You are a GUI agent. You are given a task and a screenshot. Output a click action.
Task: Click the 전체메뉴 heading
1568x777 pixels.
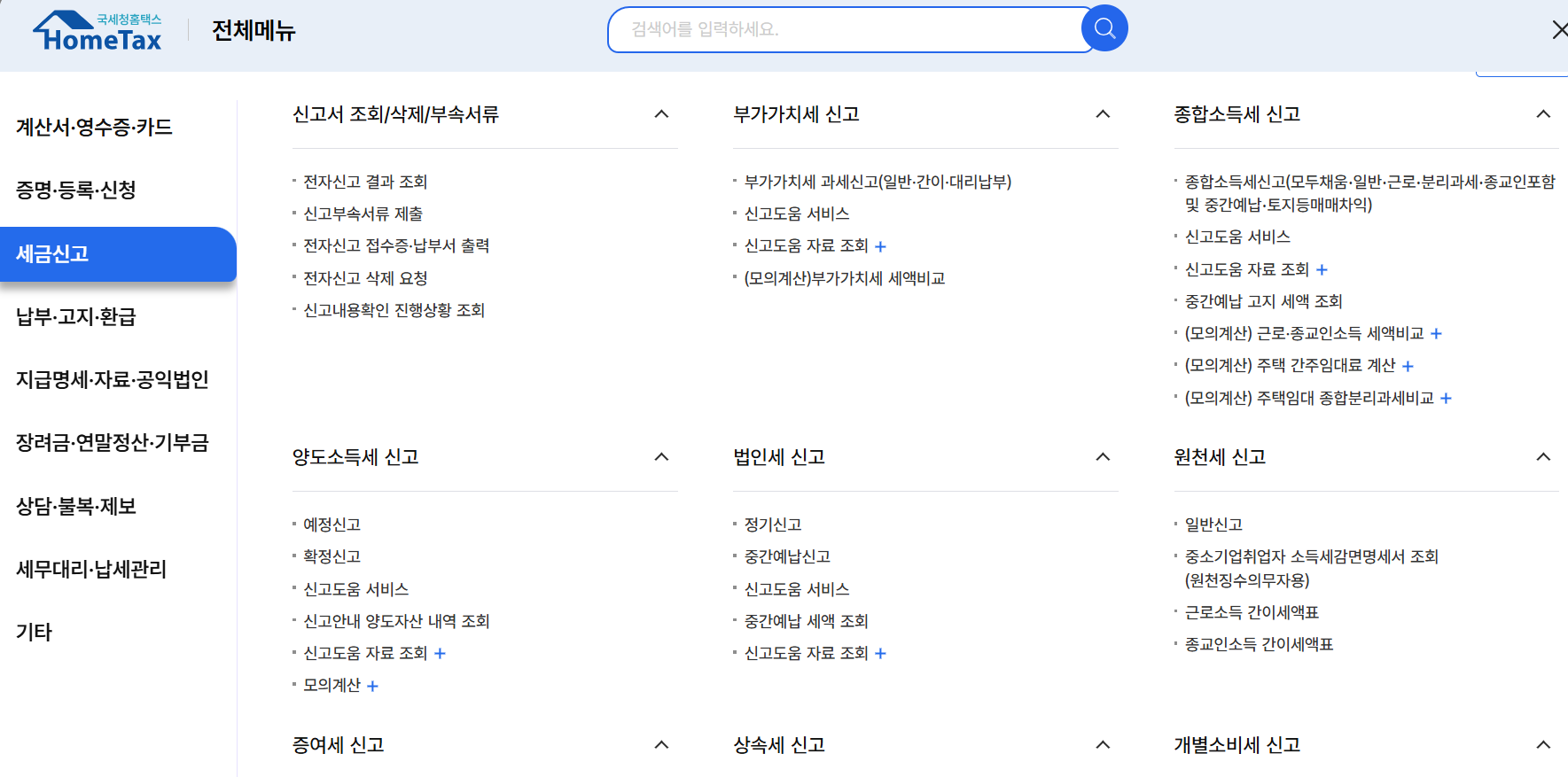[x=254, y=31]
